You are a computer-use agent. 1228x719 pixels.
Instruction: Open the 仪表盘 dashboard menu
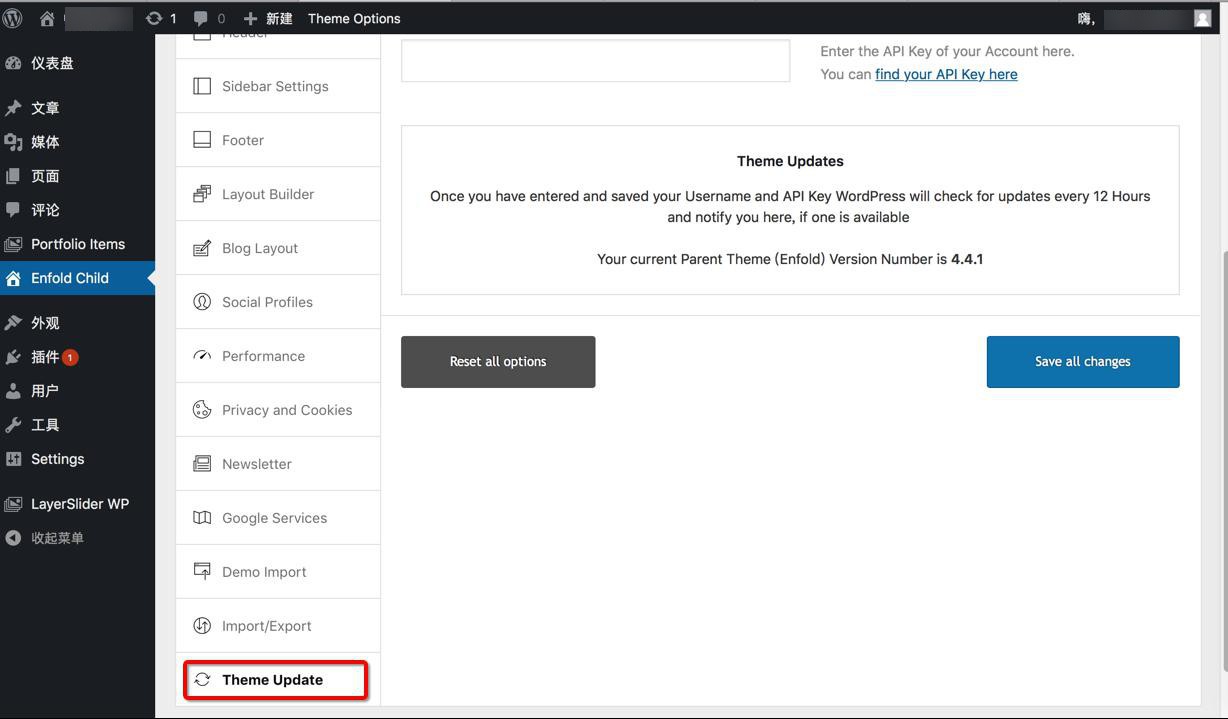pyautogui.click(x=77, y=63)
